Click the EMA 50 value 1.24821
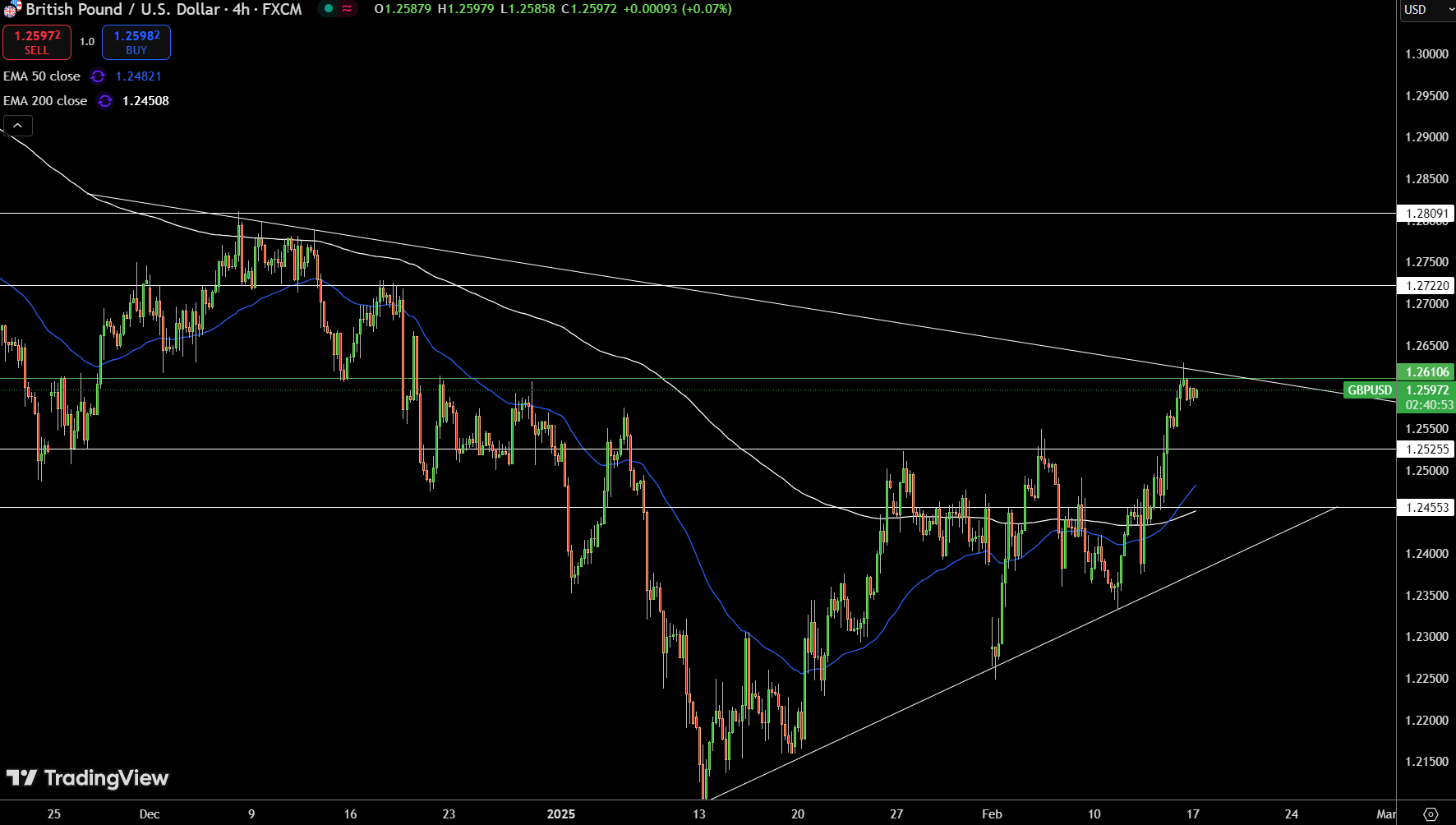The image size is (1456, 825). [138, 76]
